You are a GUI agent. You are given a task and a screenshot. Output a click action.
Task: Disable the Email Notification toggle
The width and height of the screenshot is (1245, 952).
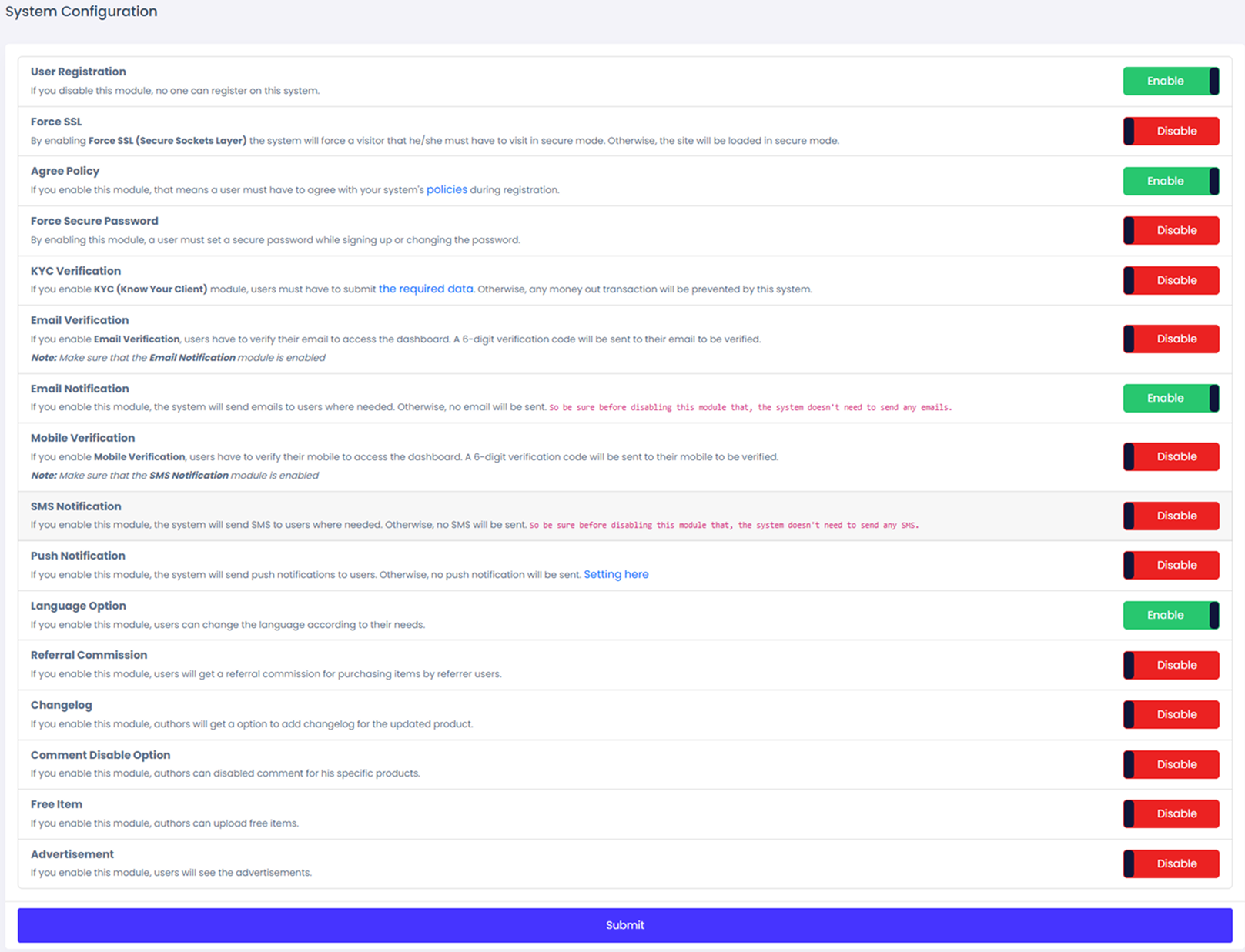click(1170, 398)
